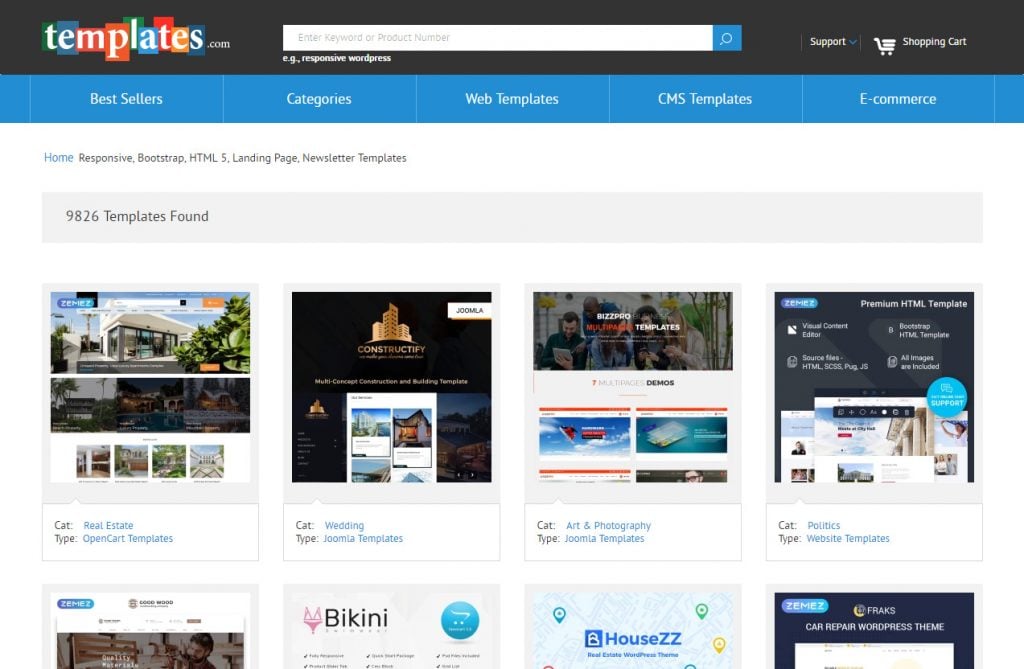Open the Categories menu
The image size is (1024, 669).
click(x=319, y=99)
